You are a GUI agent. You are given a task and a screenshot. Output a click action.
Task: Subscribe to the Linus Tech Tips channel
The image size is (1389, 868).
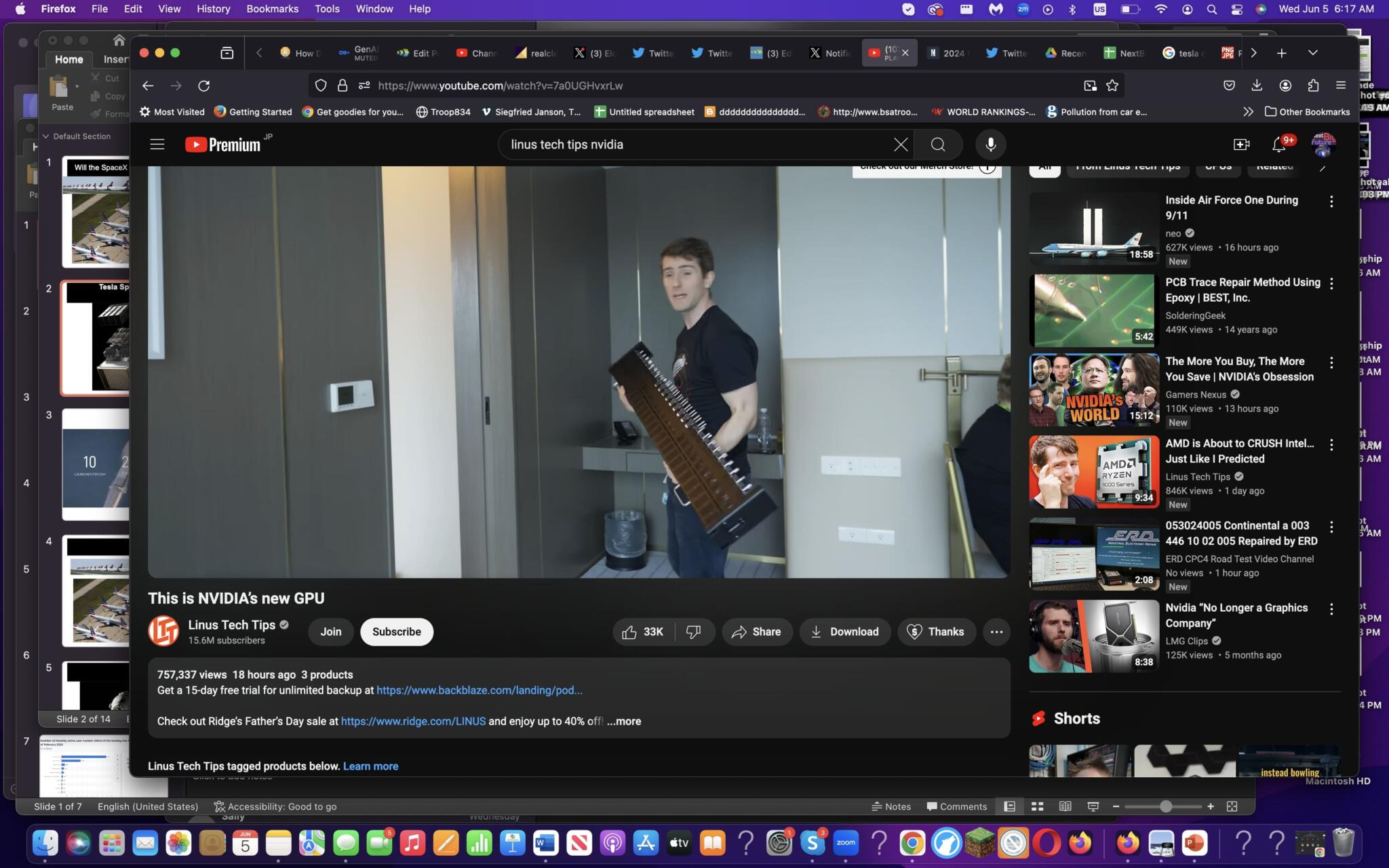(x=396, y=632)
